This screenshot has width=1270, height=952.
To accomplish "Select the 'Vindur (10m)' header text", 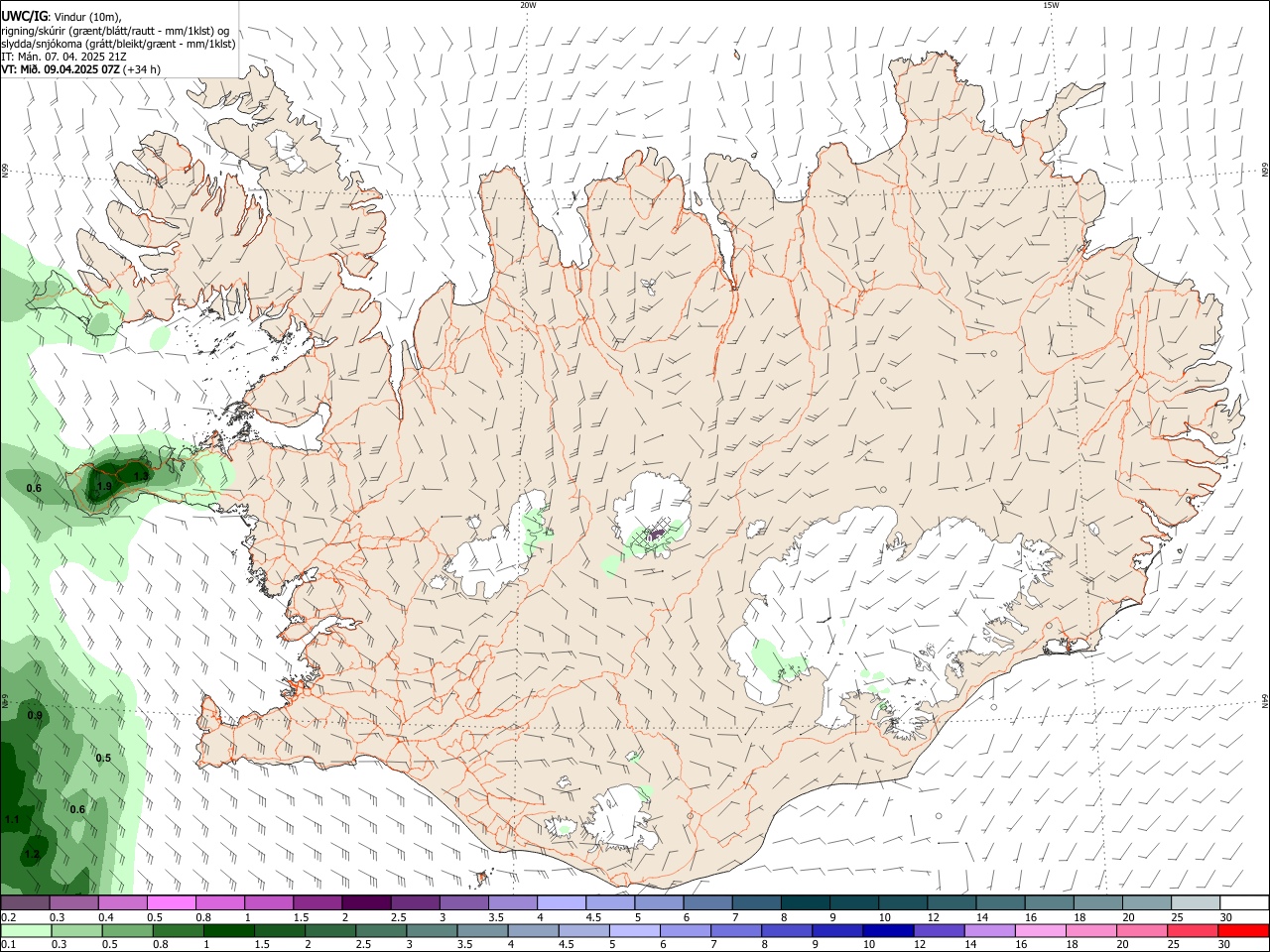I will coord(87,17).
